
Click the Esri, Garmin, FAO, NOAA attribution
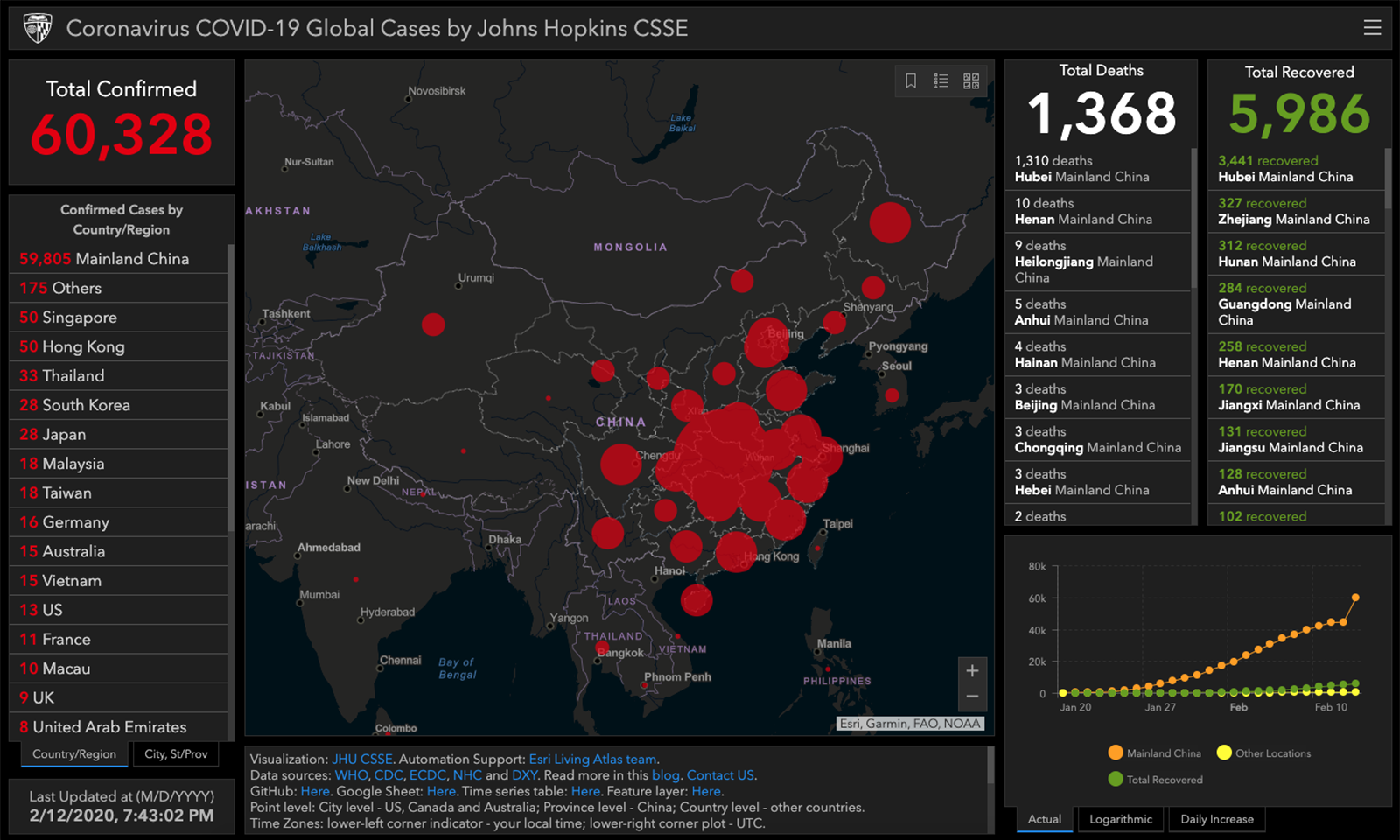tap(910, 724)
